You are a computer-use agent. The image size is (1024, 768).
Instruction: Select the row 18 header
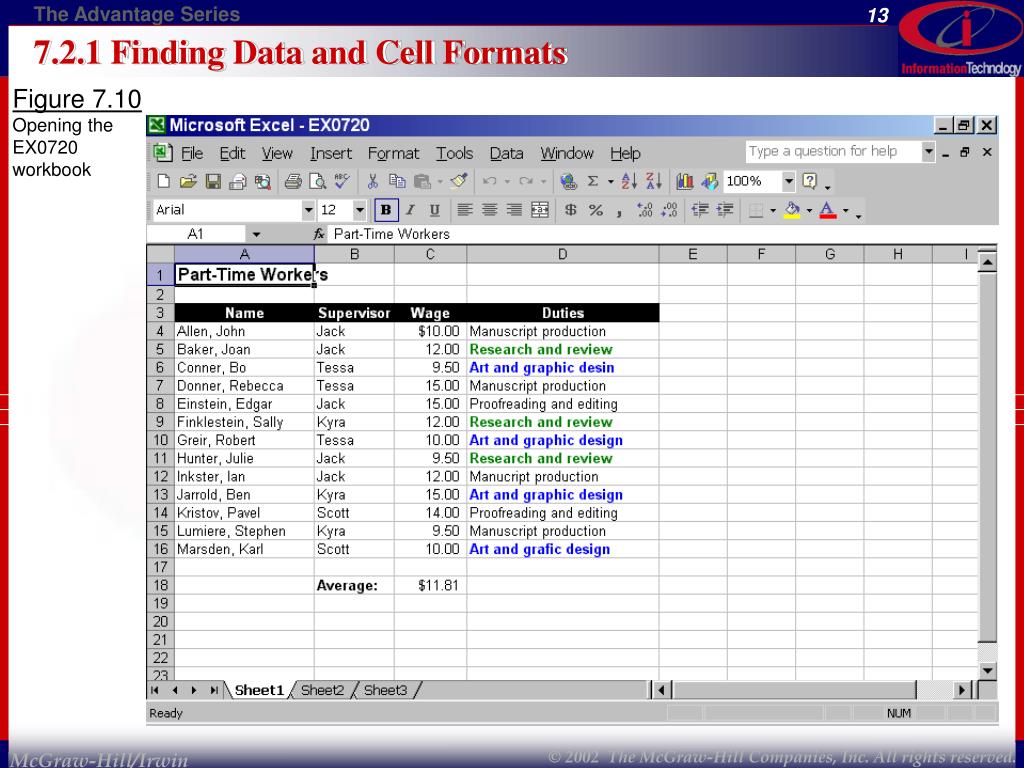tap(161, 585)
